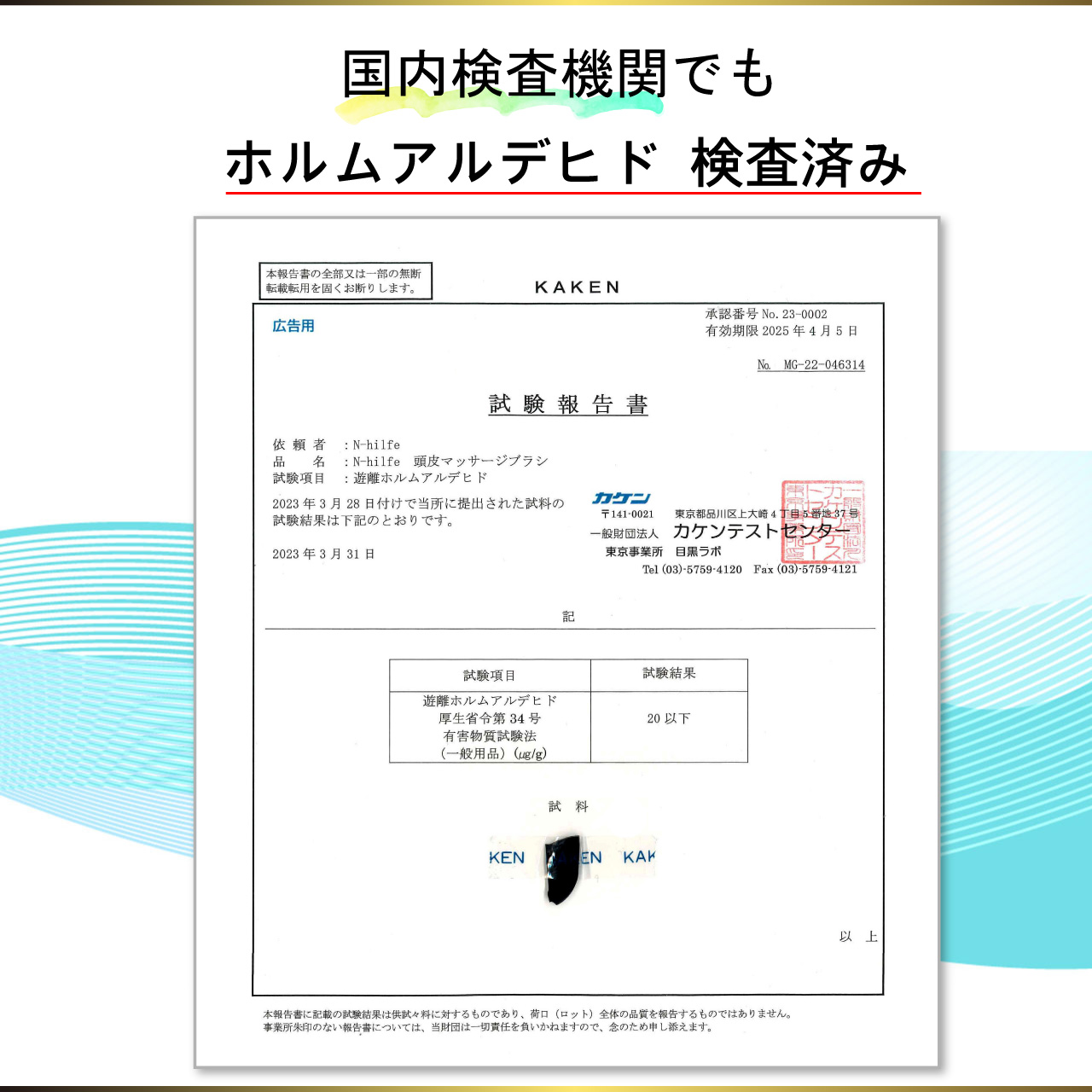Click the approval number '承認番号 No. 23-0002'

tap(766, 314)
